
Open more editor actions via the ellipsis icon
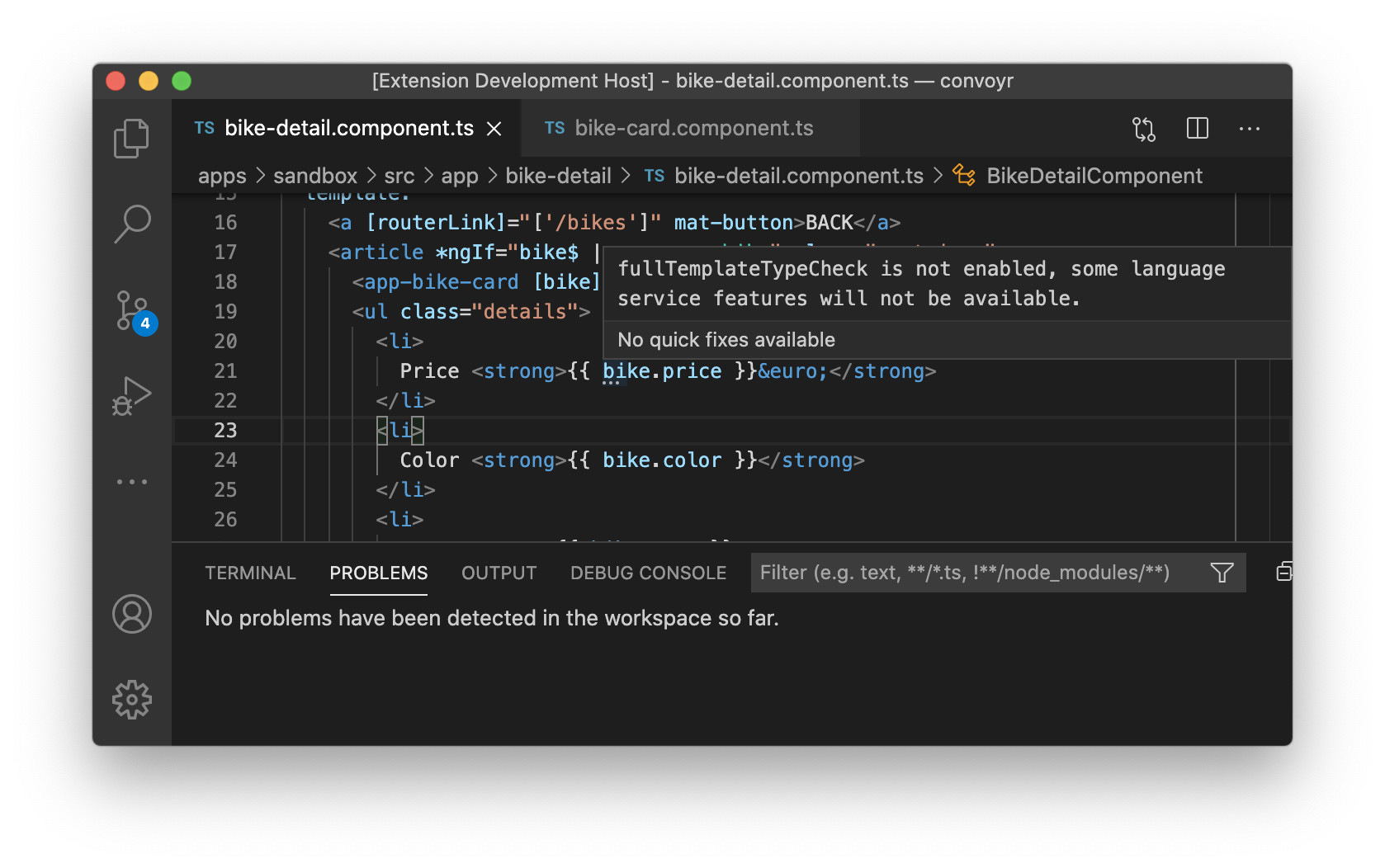tap(1250, 129)
